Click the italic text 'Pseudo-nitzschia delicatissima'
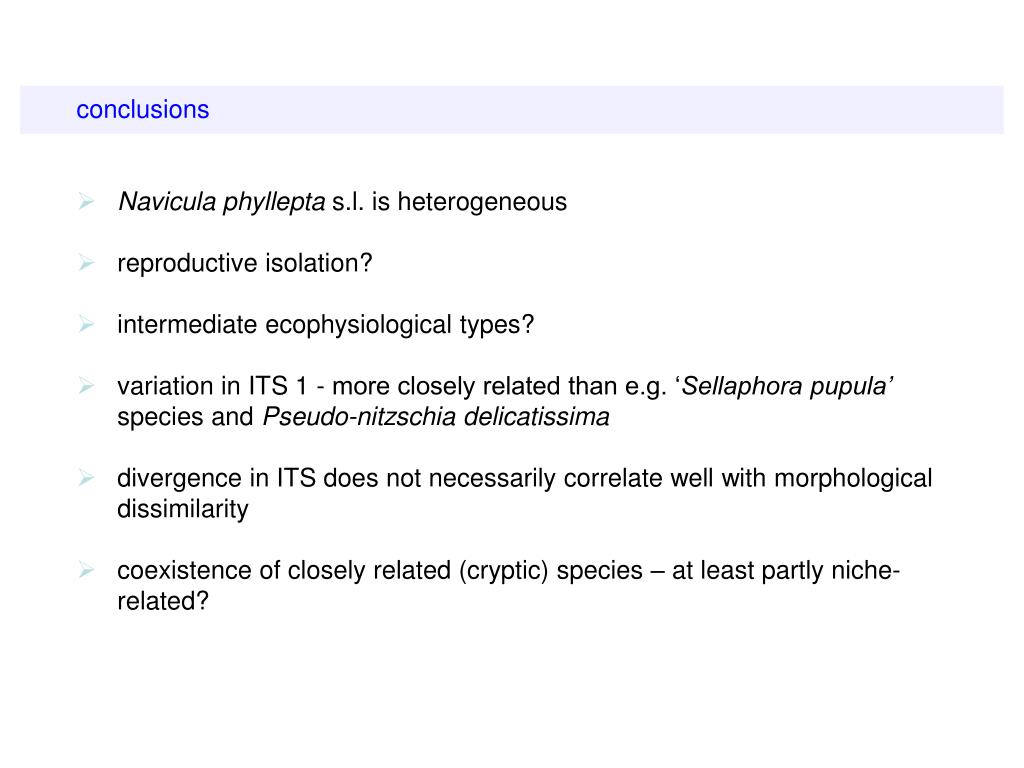The width and height of the screenshot is (1024, 768). tap(436, 417)
